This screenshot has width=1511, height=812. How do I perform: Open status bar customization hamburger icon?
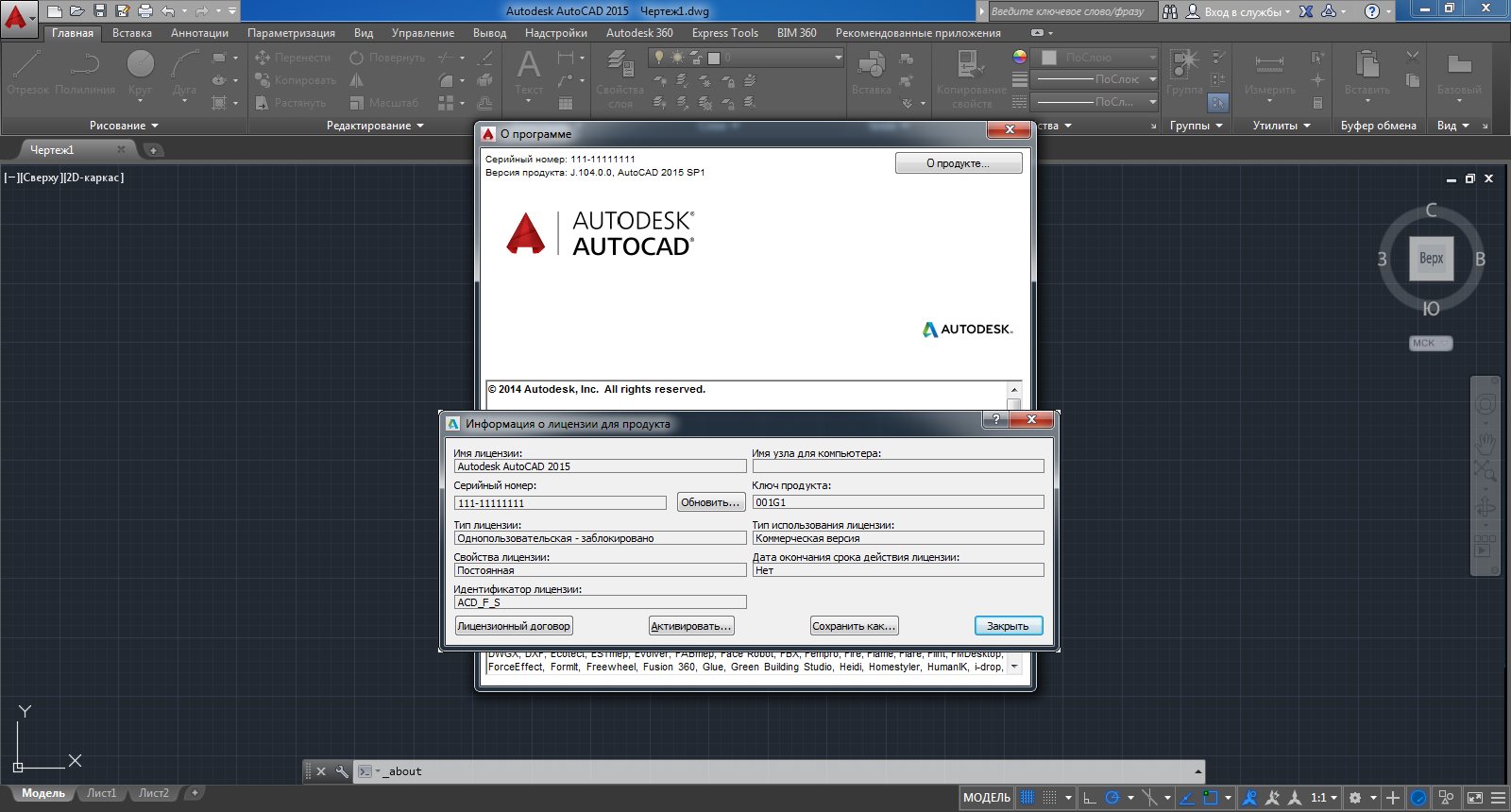(x=1498, y=798)
